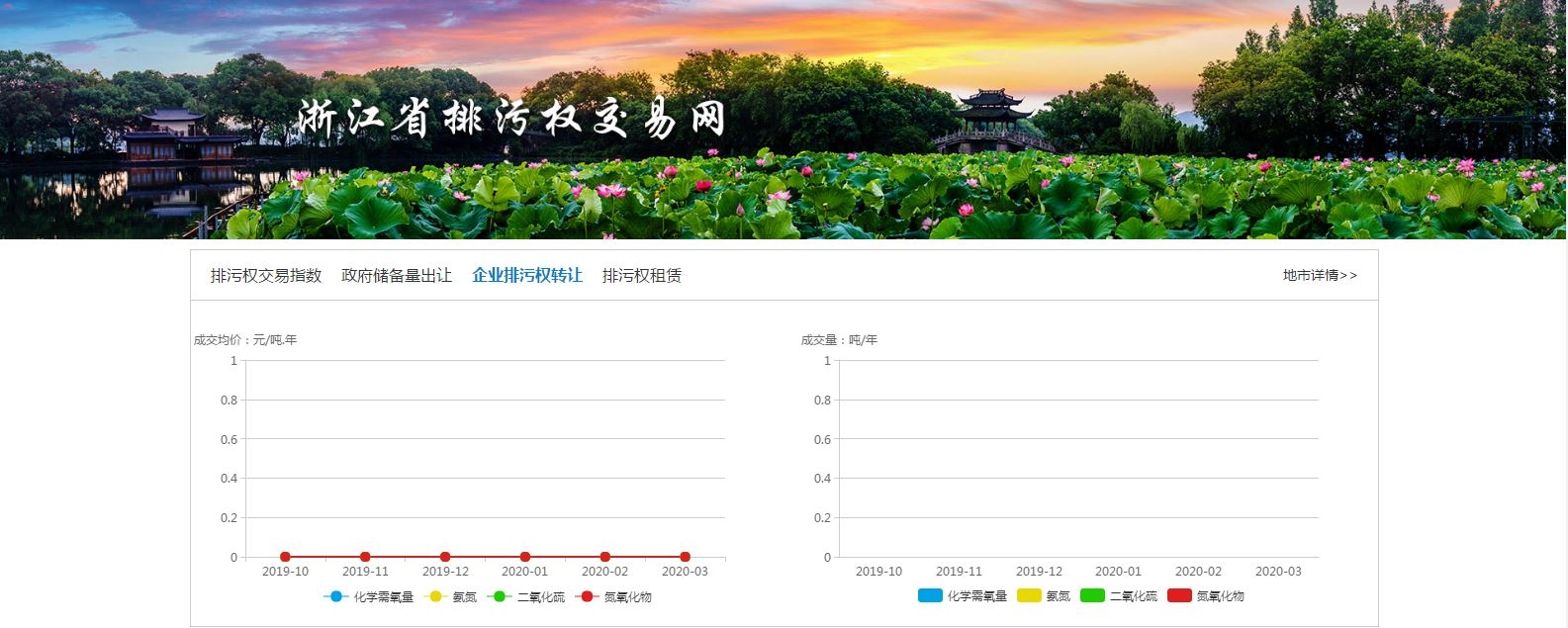Screen dimensions: 1568x628
Task: Click the 2020-03 data point on line chart
Action: tap(685, 558)
